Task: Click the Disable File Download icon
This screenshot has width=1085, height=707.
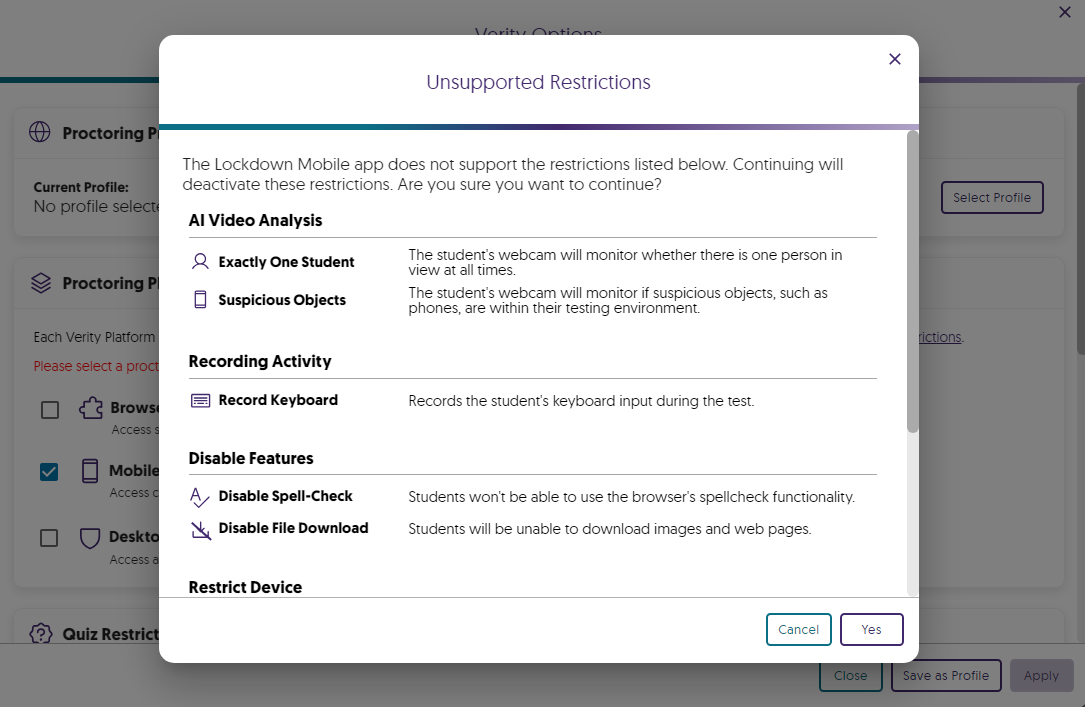Action: [x=200, y=529]
